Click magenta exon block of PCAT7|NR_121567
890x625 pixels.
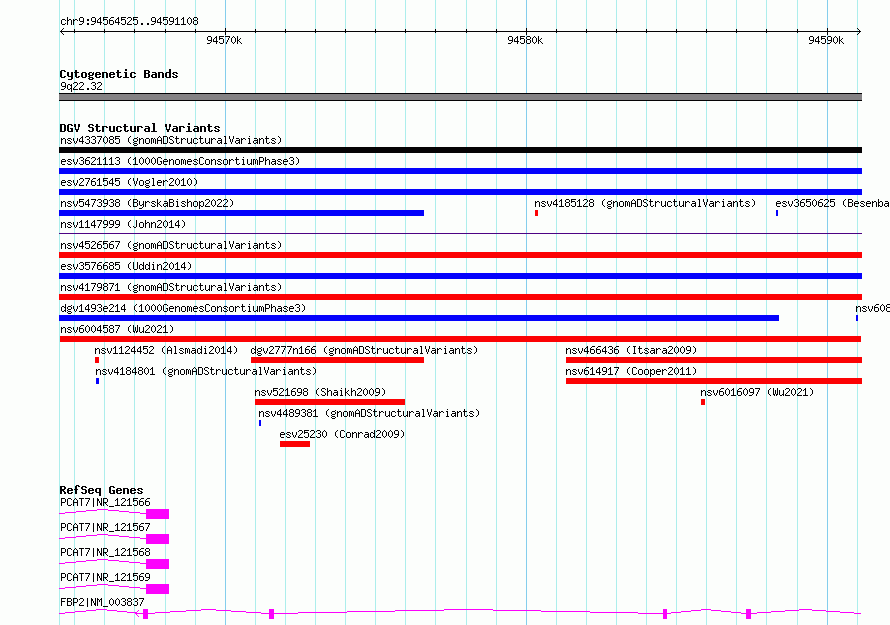[x=157, y=539]
